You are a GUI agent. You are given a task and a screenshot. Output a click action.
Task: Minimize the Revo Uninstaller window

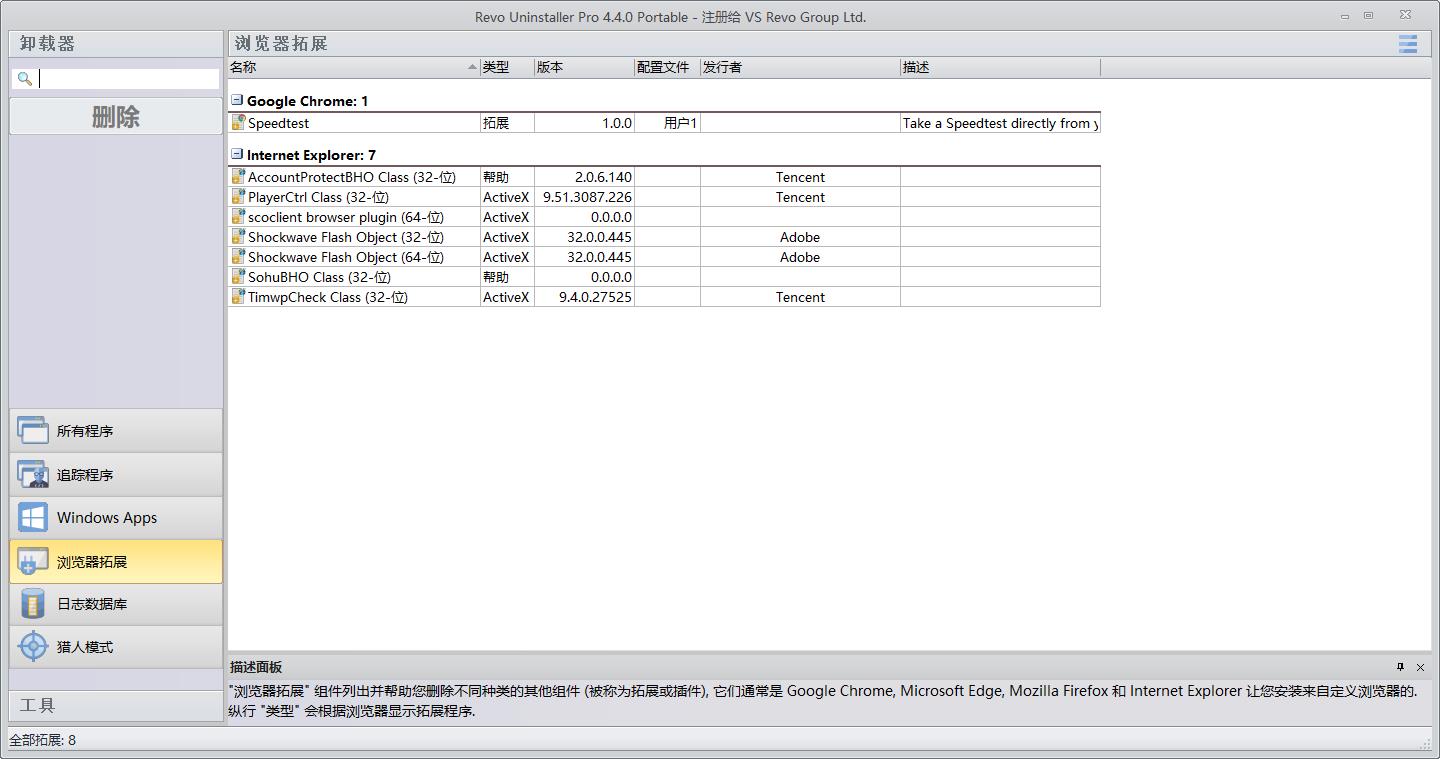pos(1345,16)
